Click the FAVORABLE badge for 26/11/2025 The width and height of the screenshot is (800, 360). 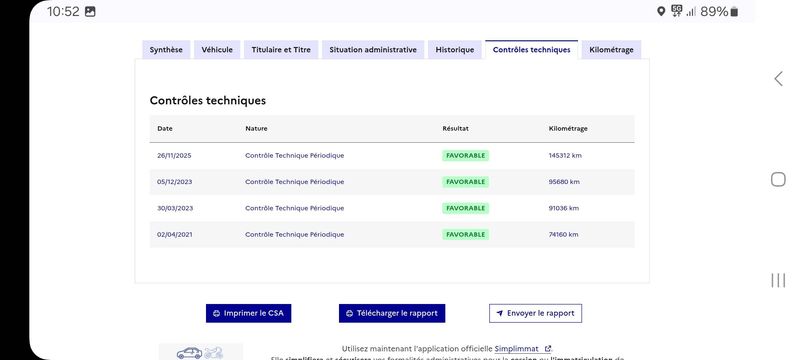point(465,156)
